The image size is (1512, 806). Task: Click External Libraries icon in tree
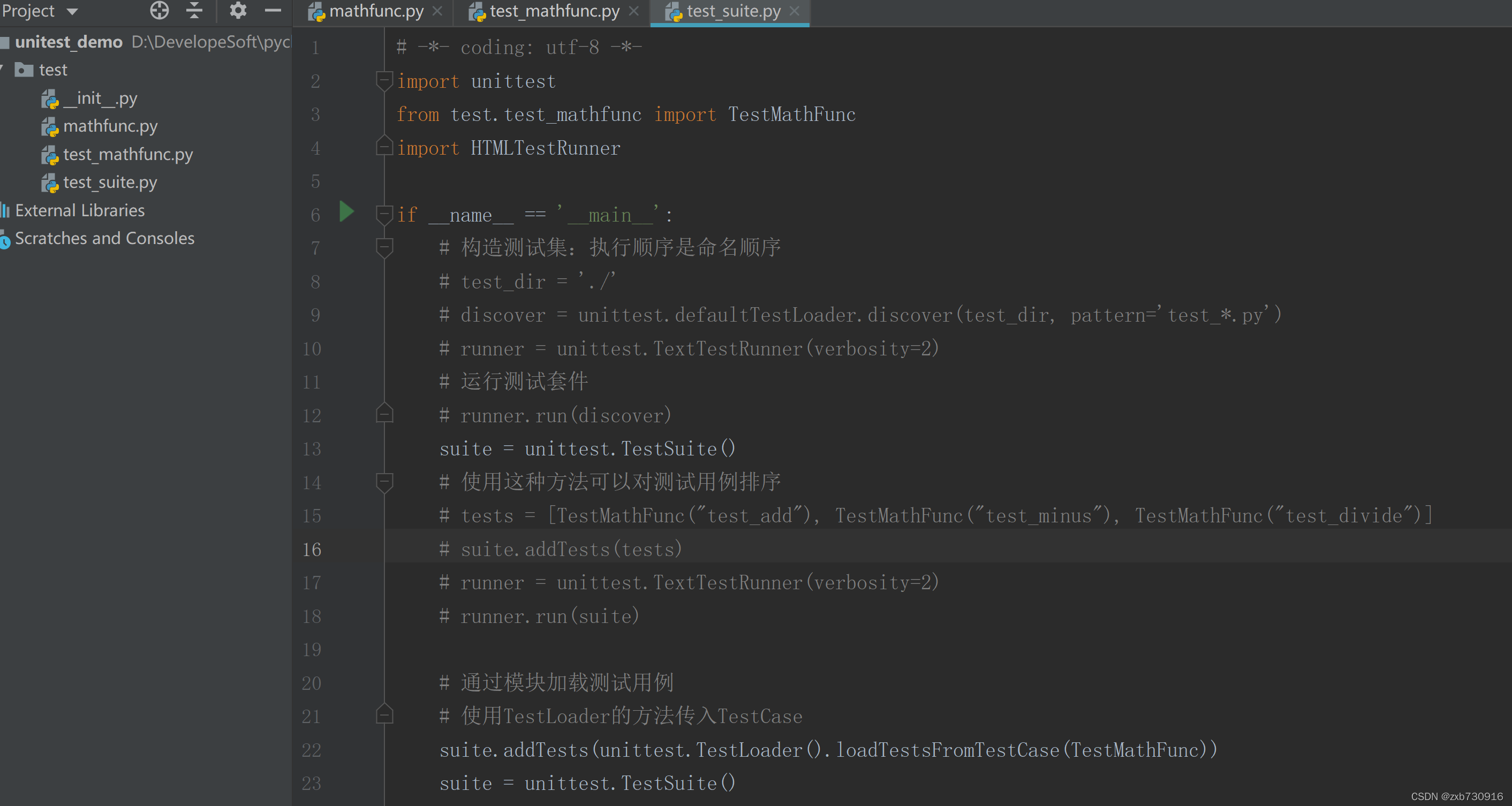coord(5,210)
